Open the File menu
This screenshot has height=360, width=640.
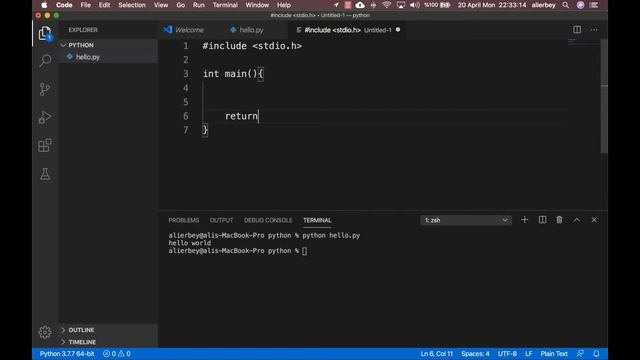(85, 5)
